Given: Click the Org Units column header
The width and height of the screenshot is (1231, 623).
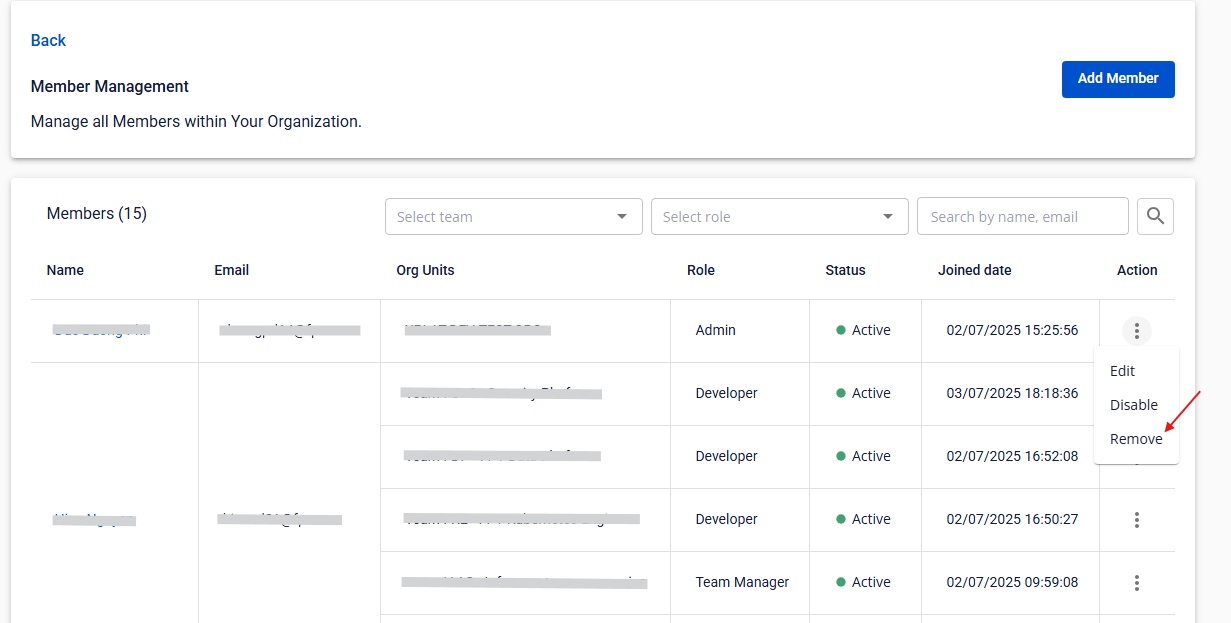Looking at the screenshot, I should 425,270.
